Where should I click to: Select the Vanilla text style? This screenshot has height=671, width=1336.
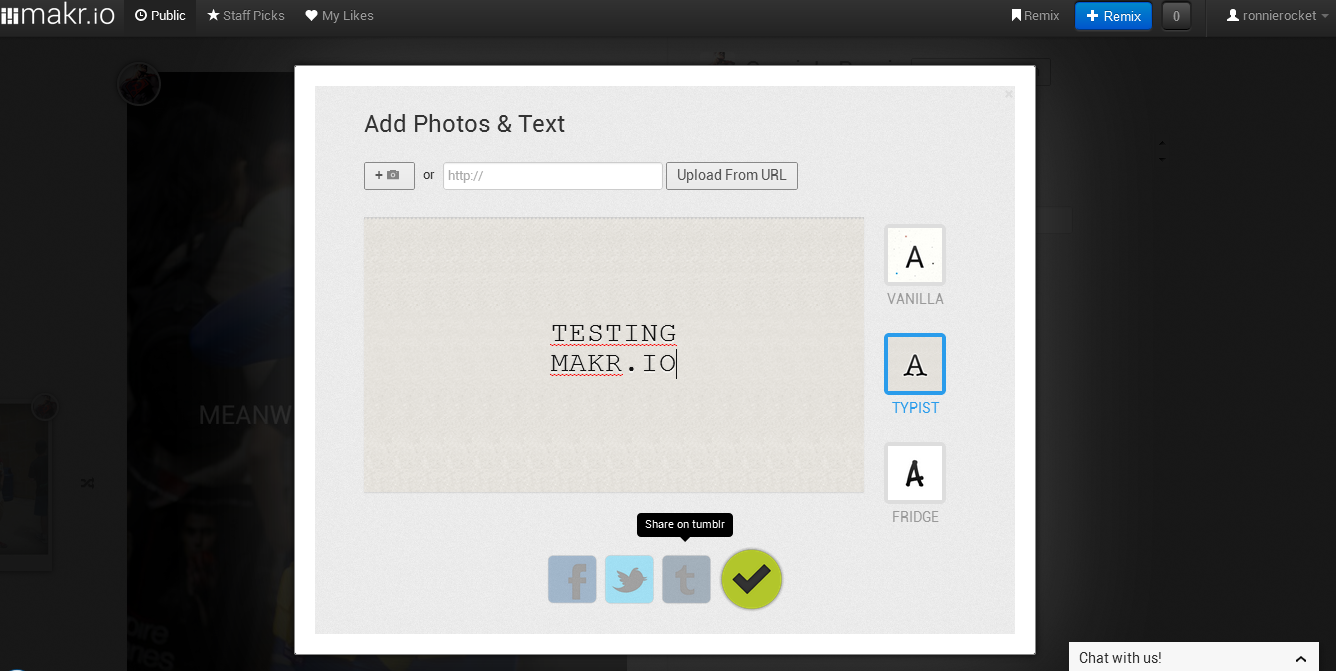(915, 256)
